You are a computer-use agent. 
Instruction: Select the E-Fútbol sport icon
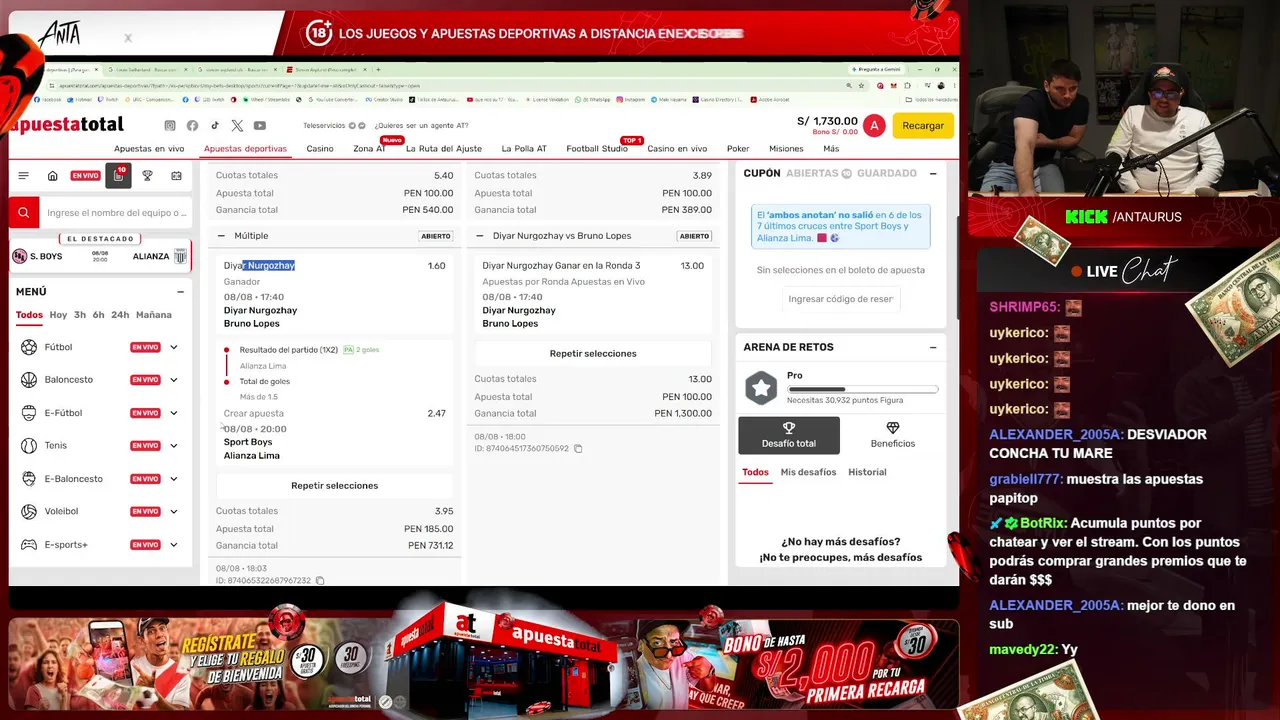pyautogui.click(x=29, y=413)
